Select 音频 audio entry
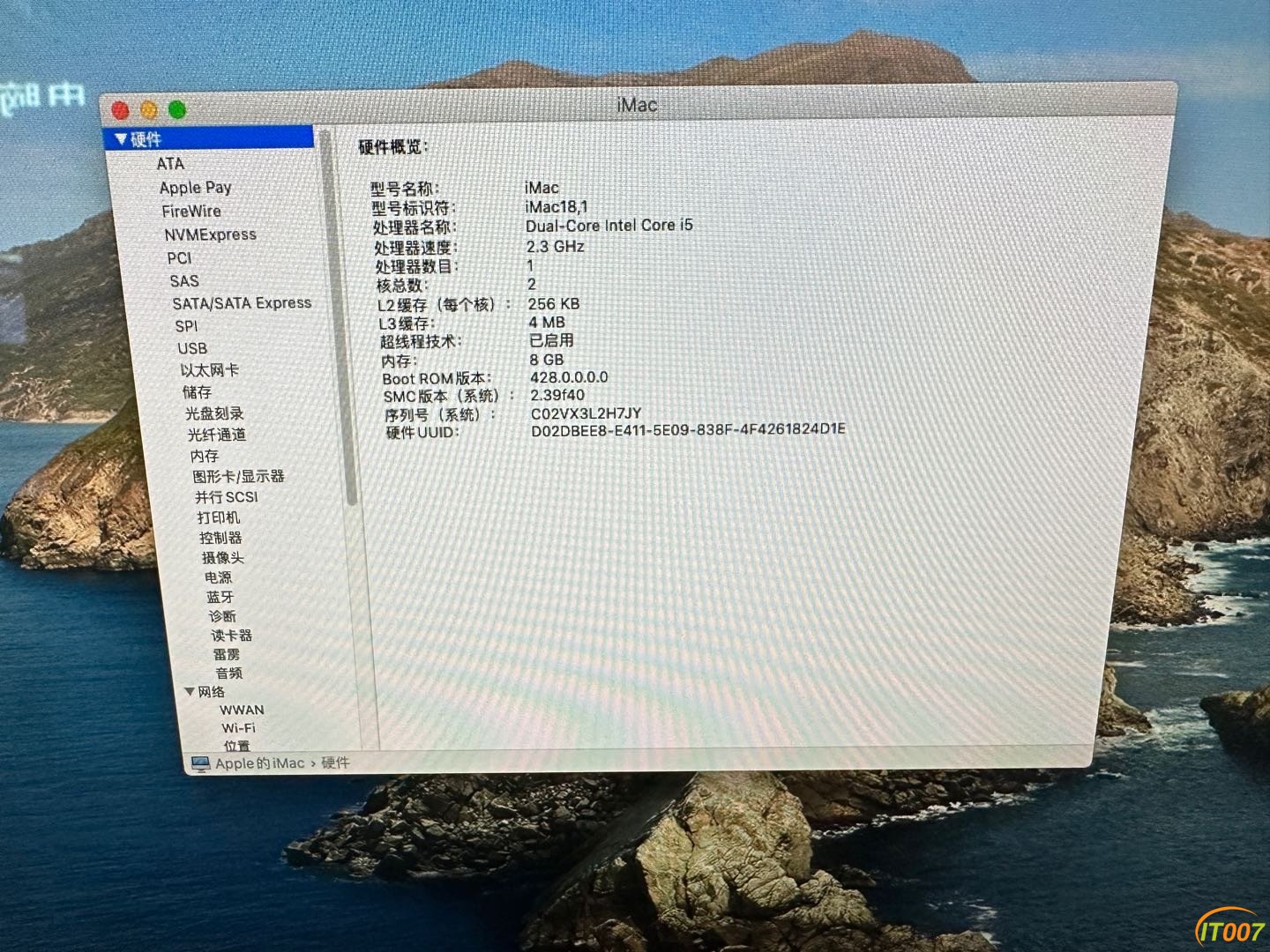 click(228, 673)
